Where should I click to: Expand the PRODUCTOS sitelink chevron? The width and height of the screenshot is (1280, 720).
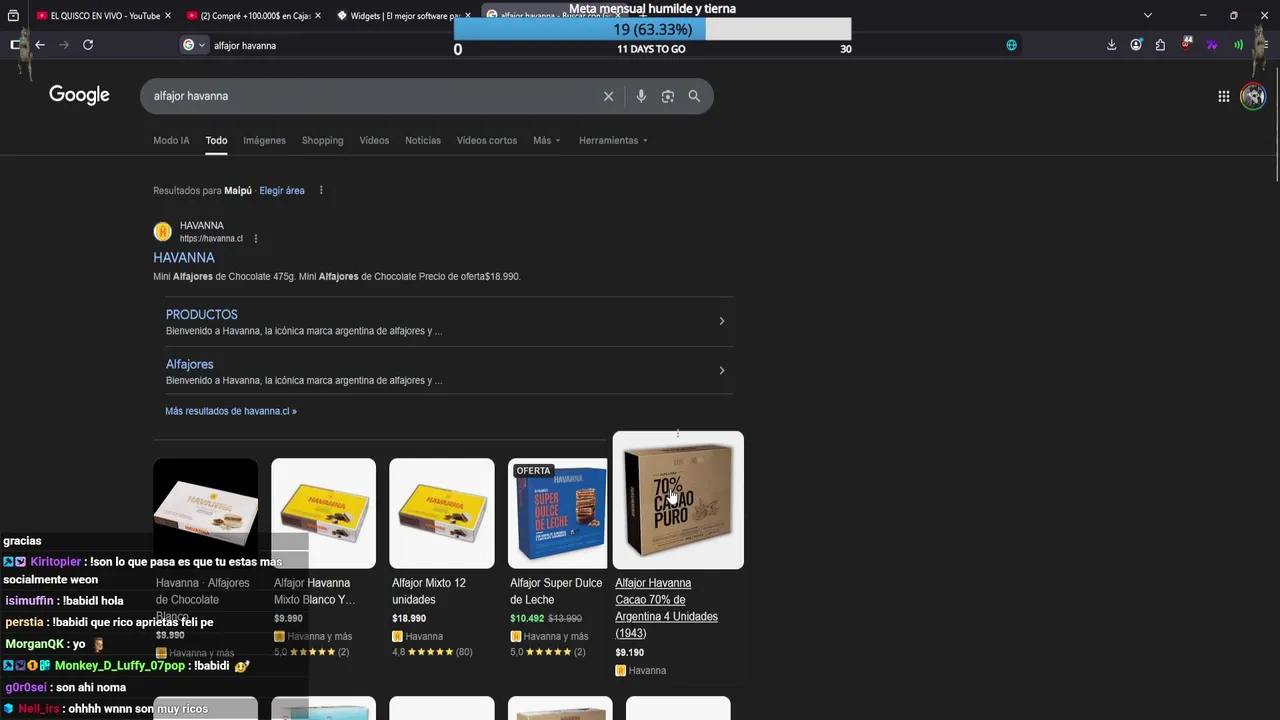point(721,321)
